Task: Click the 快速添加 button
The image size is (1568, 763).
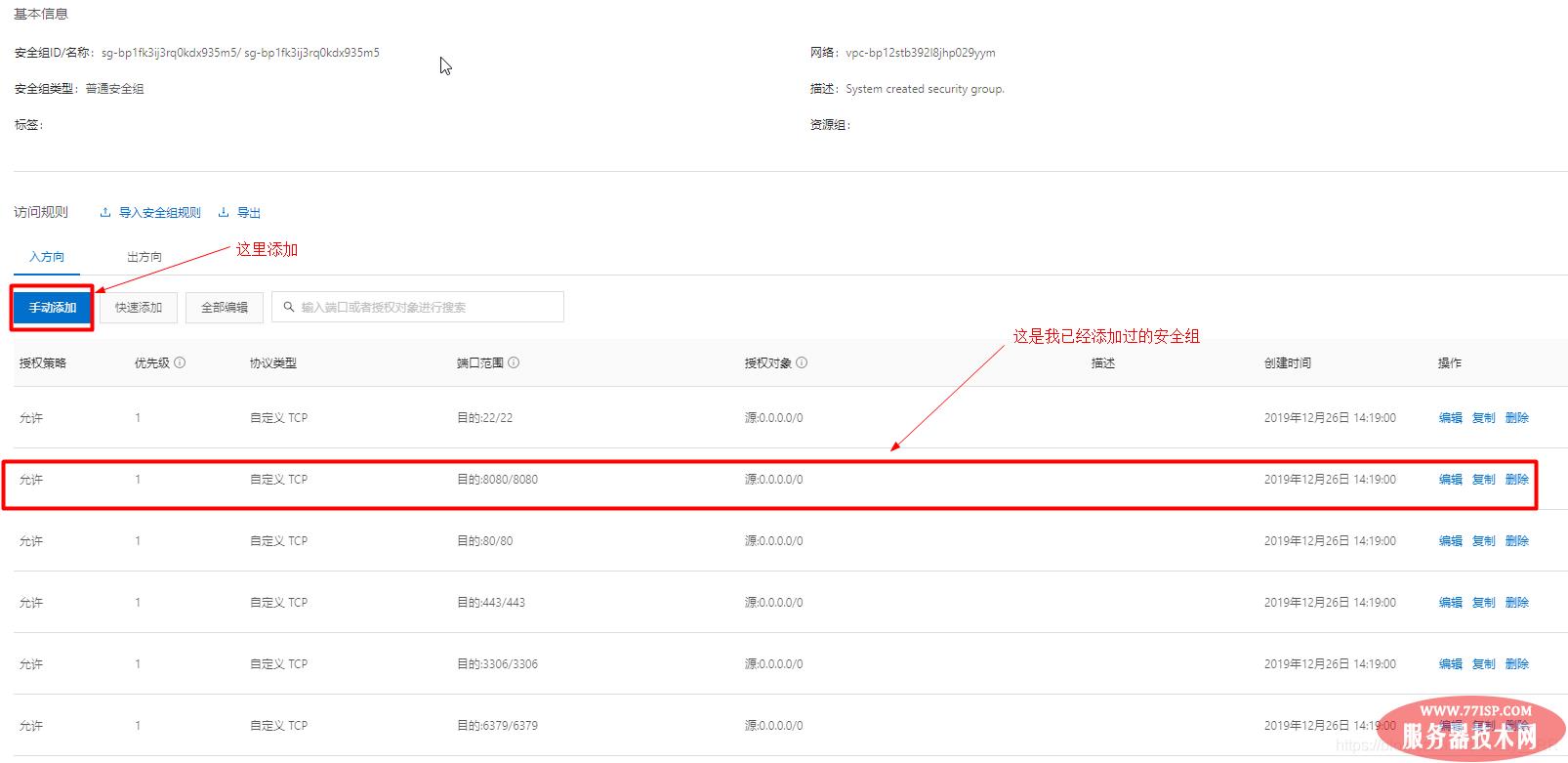Action: pyautogui.click(x=139, y=307)
